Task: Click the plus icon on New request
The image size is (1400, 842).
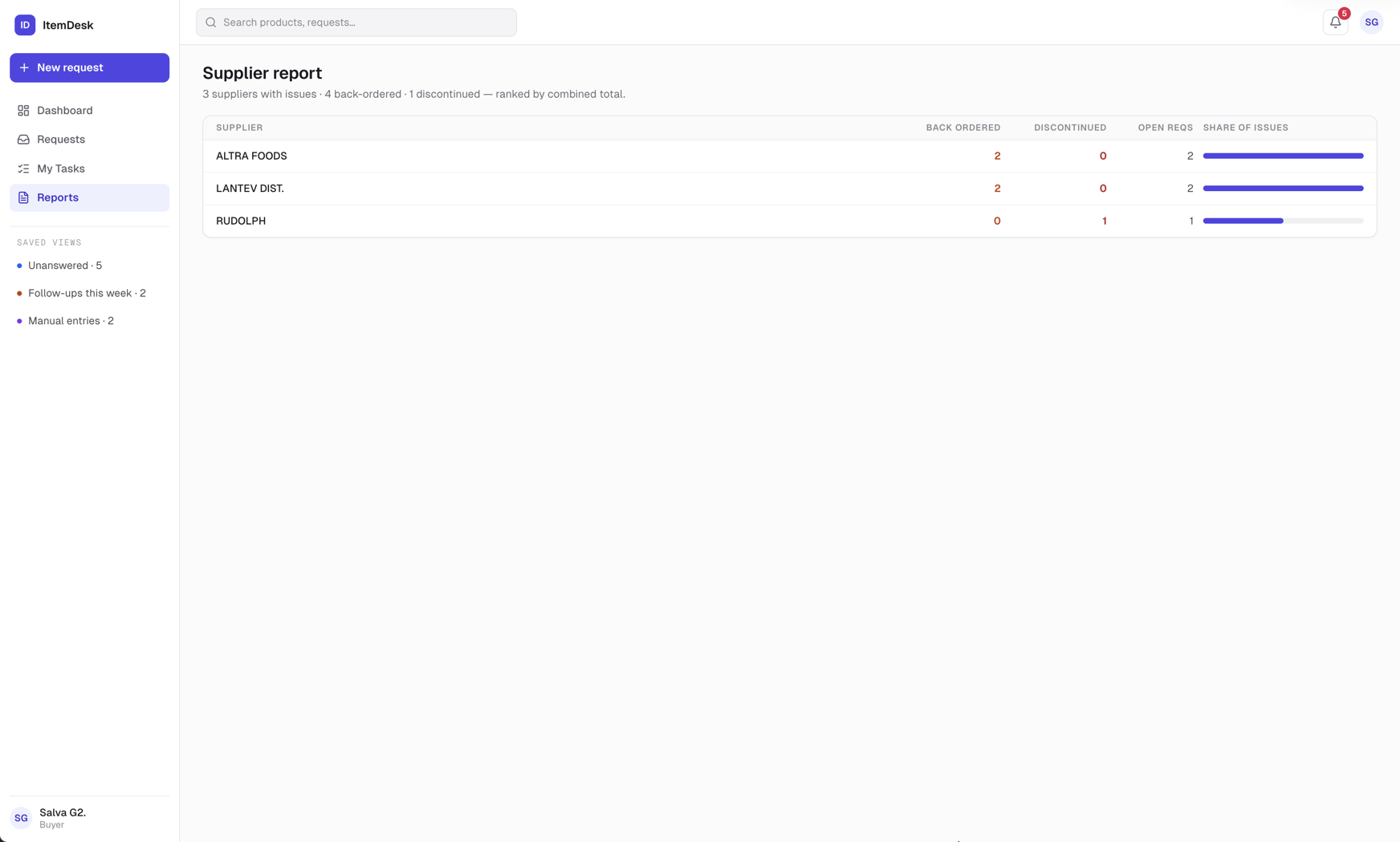Action: coord(24,67)
